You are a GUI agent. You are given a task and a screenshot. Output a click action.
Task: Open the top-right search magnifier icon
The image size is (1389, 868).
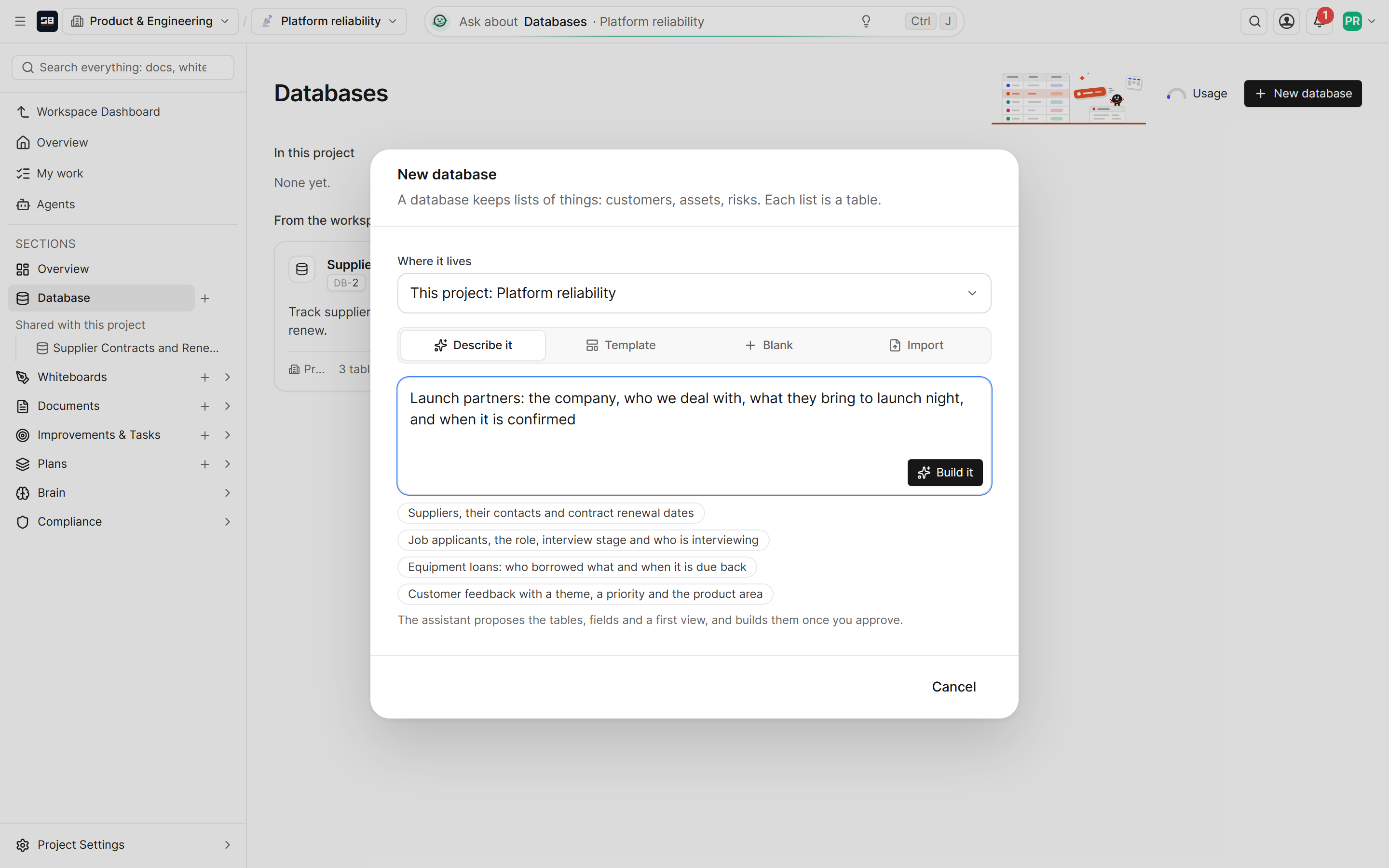(1254, 21)
